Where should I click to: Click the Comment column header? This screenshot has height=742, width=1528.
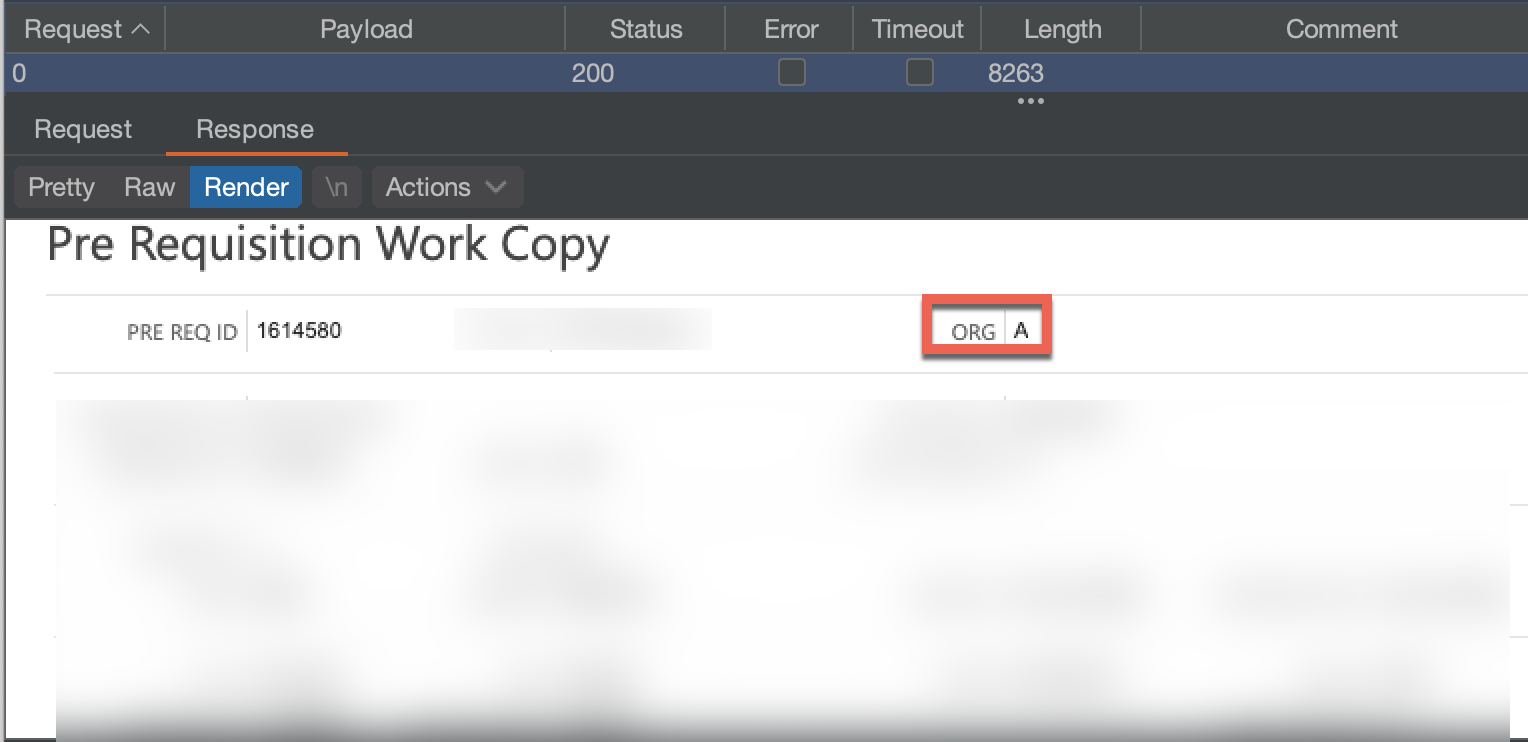1341,30
